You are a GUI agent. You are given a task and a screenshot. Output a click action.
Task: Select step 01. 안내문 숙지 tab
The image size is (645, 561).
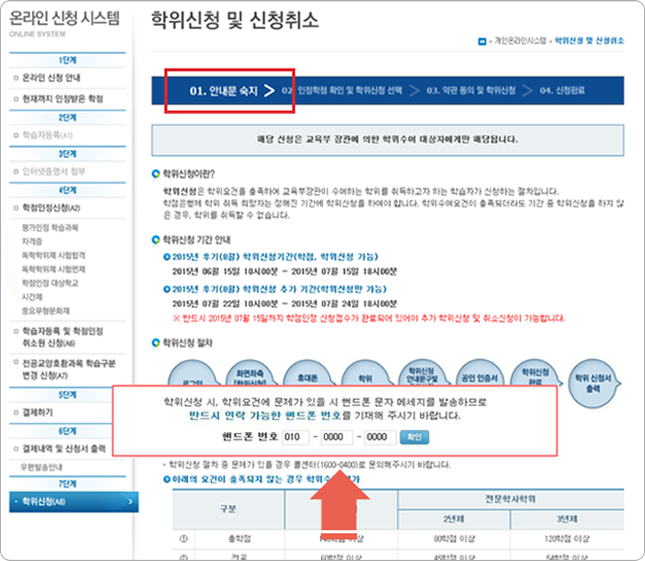click(223, 91)
